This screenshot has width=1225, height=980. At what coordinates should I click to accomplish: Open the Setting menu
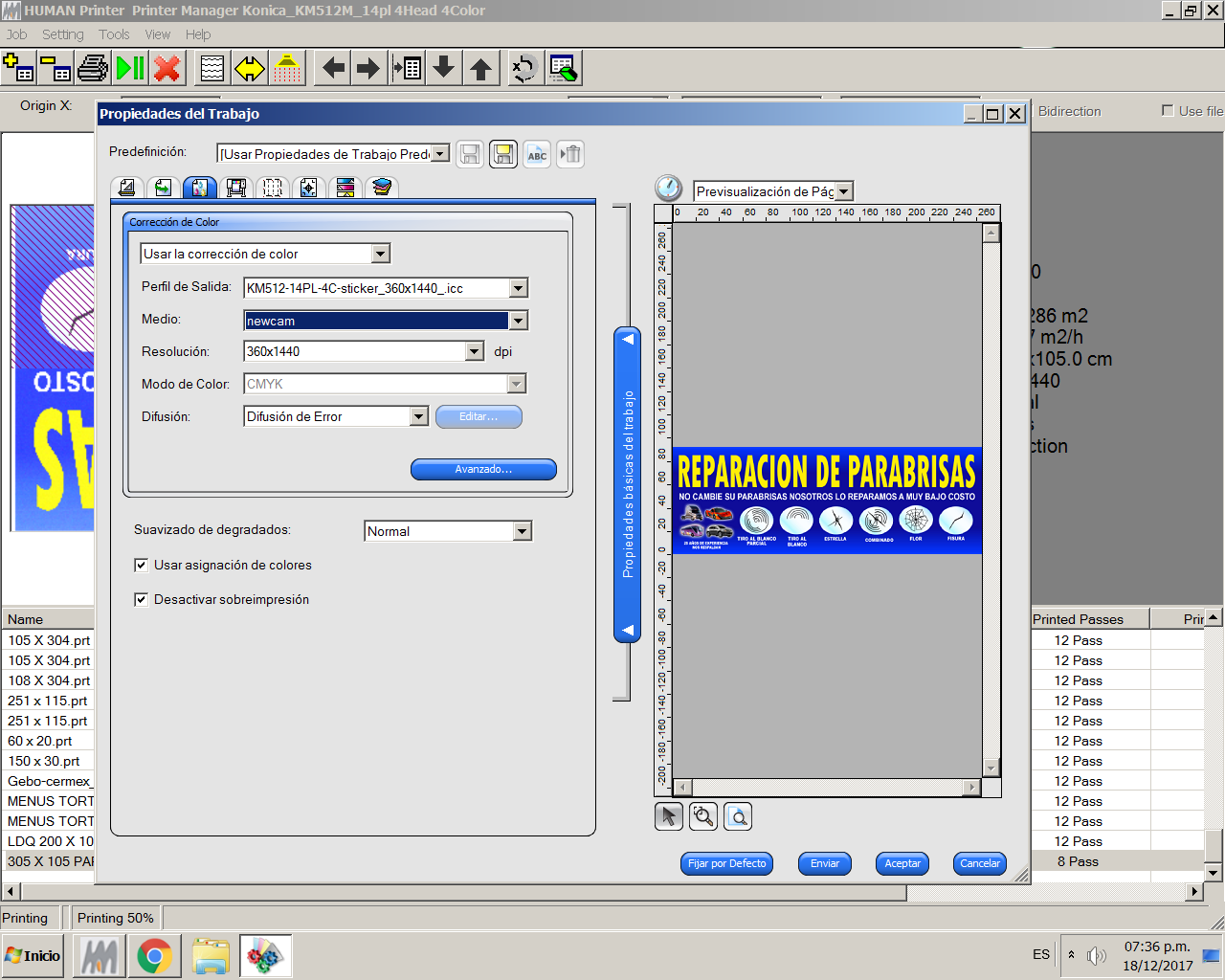(62, 34)
